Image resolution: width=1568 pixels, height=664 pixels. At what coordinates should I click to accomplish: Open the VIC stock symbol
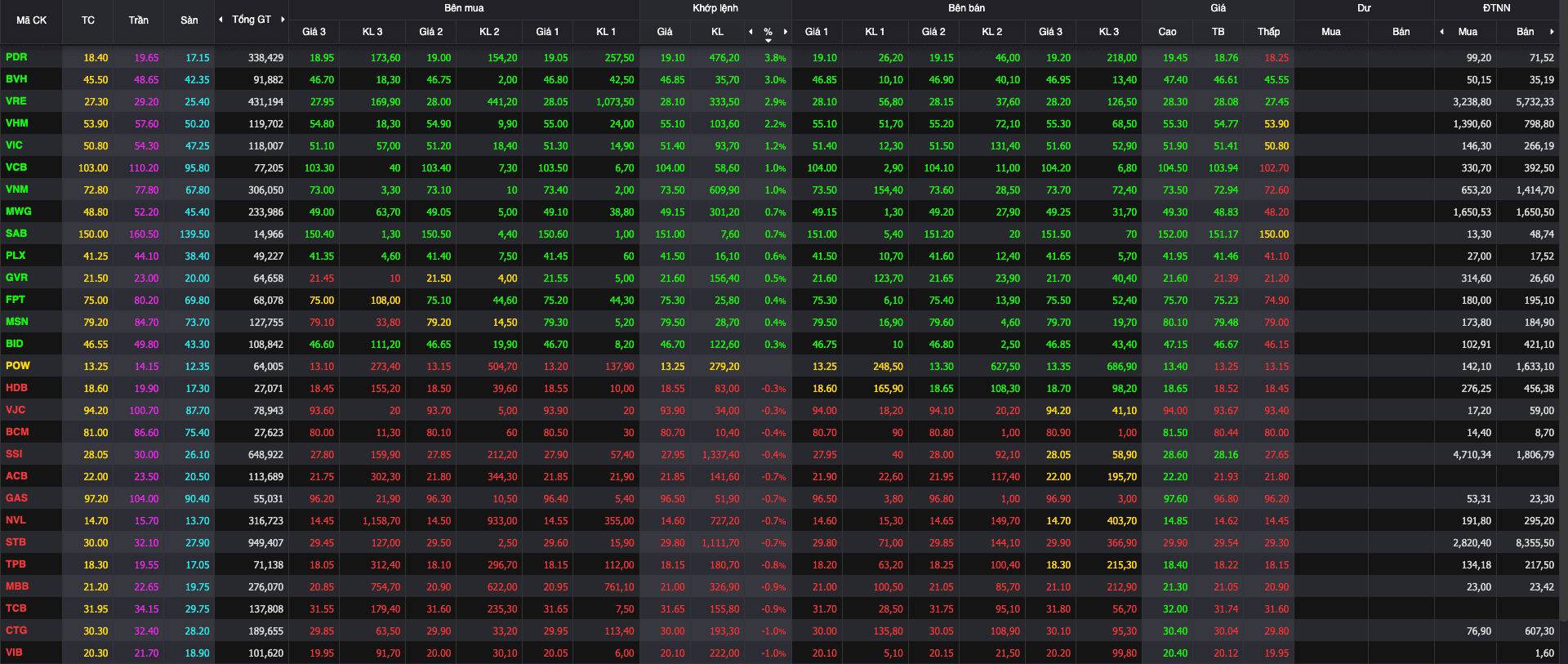coord(14,145)
